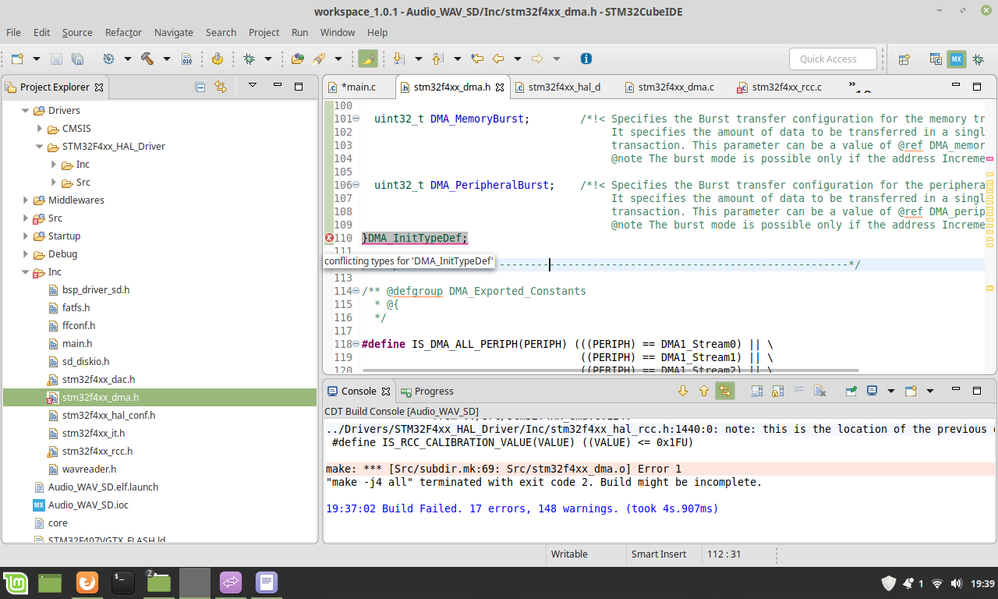Collapse the Drivers folder

click(x=25, y=111)
